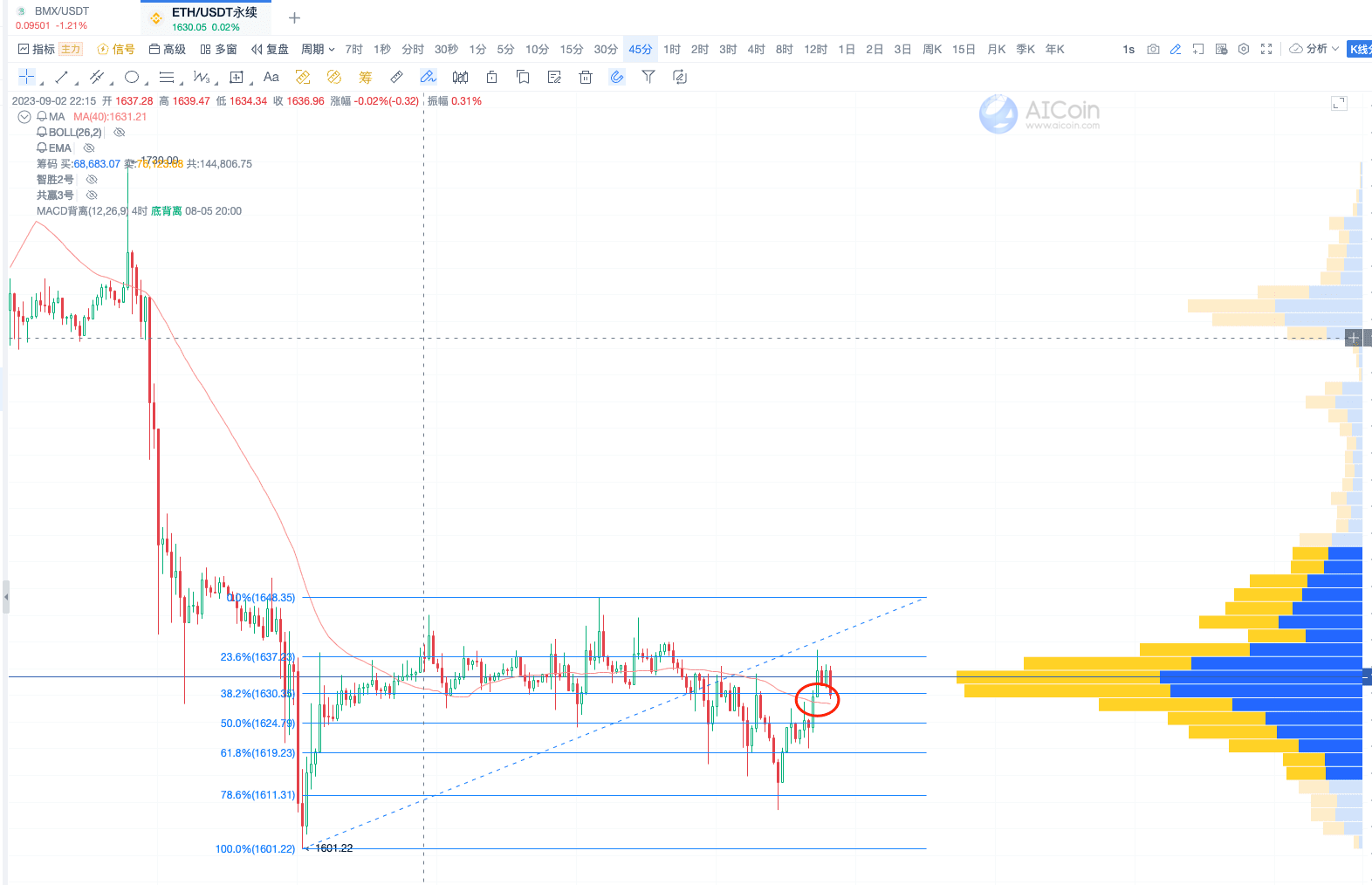Open the 周期 period dropdown
Viewport: 1372px width, 885px height.
tap(318, 49)
